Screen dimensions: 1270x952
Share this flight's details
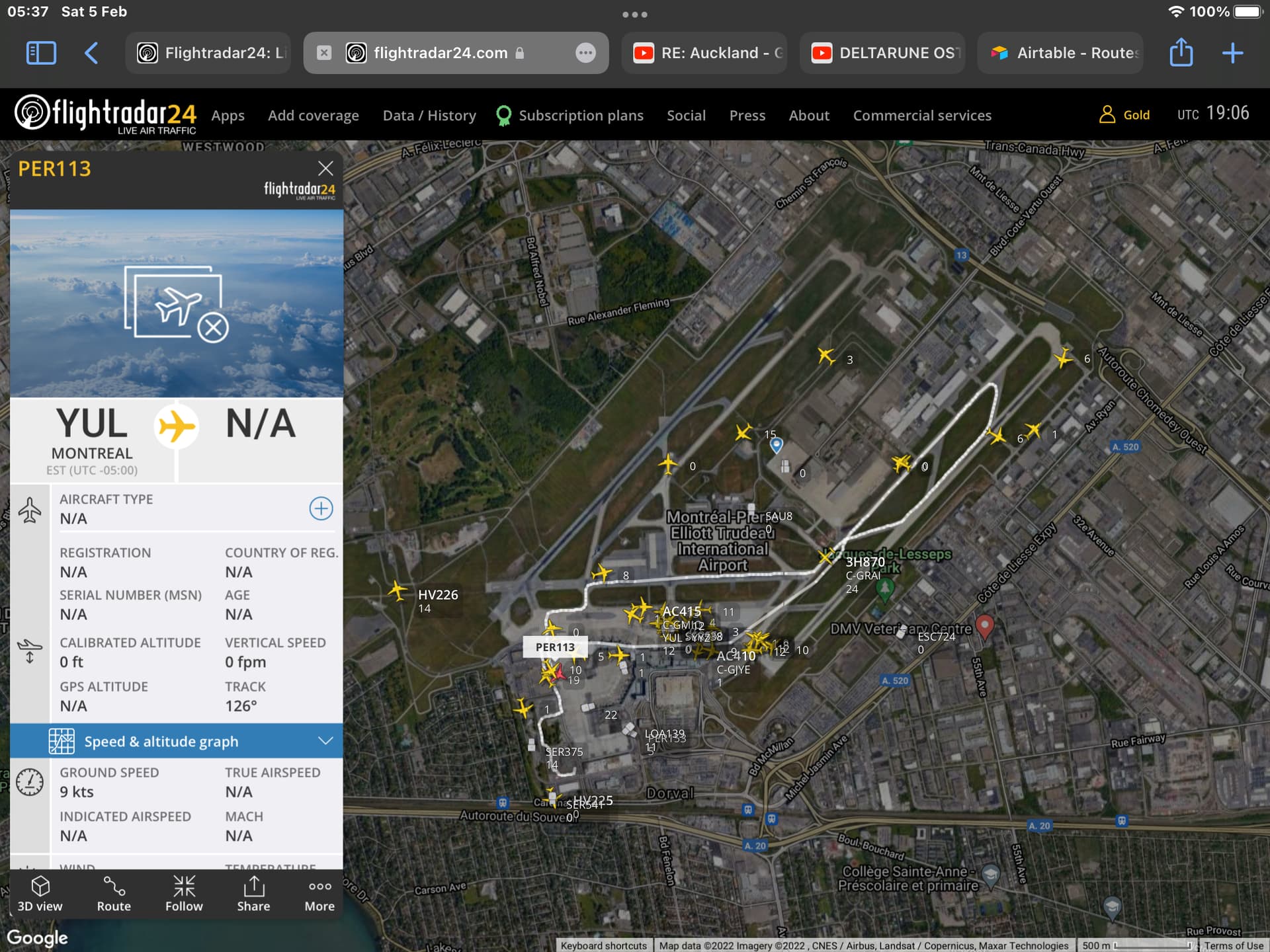coord(253,893)
